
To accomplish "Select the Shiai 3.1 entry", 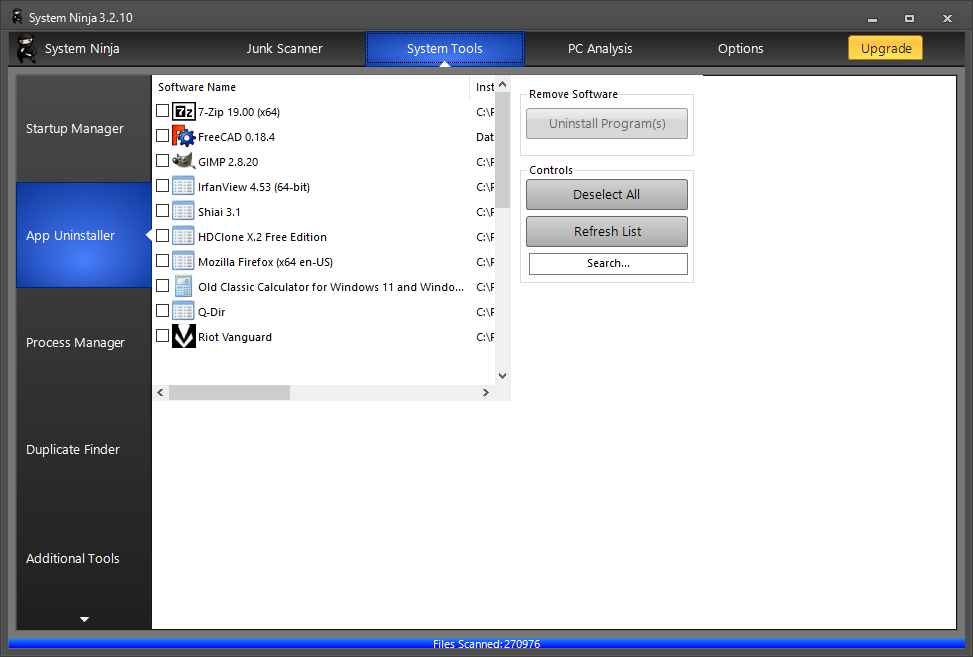I will point(219,212).
